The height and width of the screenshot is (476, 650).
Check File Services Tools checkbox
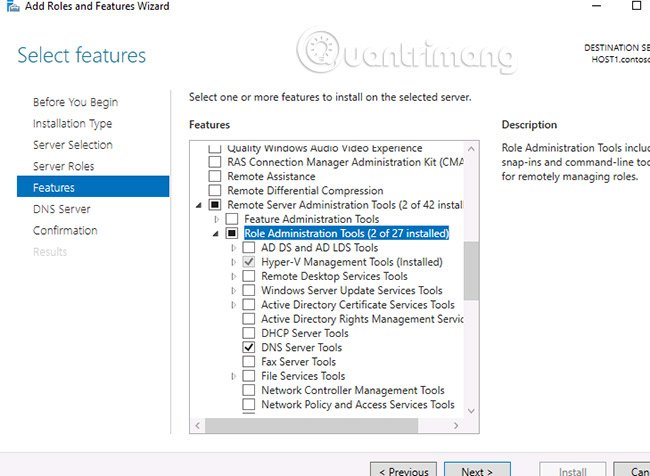[249, 376]
